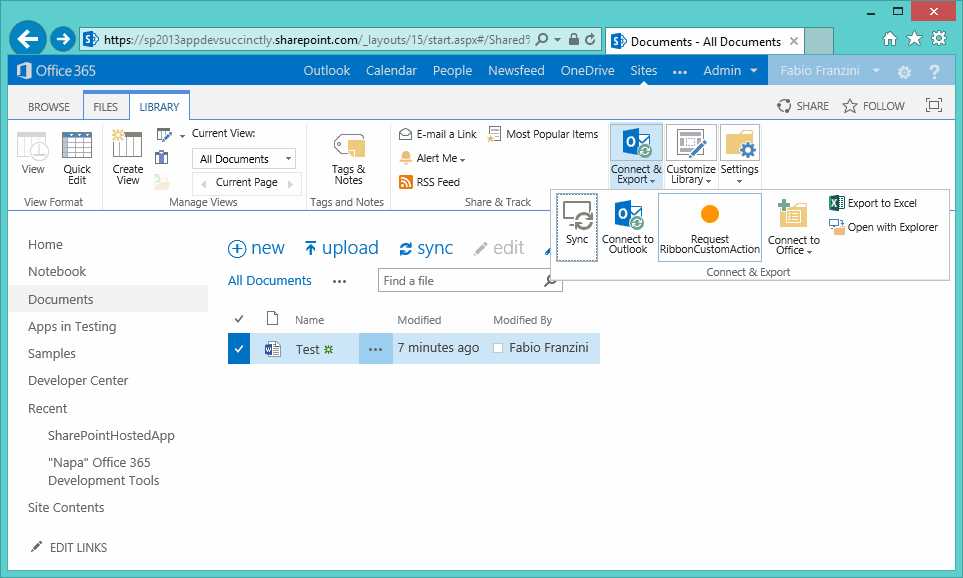
Task: Click the browser Forward arrow button
Action: pyautogui.click(x=62, y=39)
